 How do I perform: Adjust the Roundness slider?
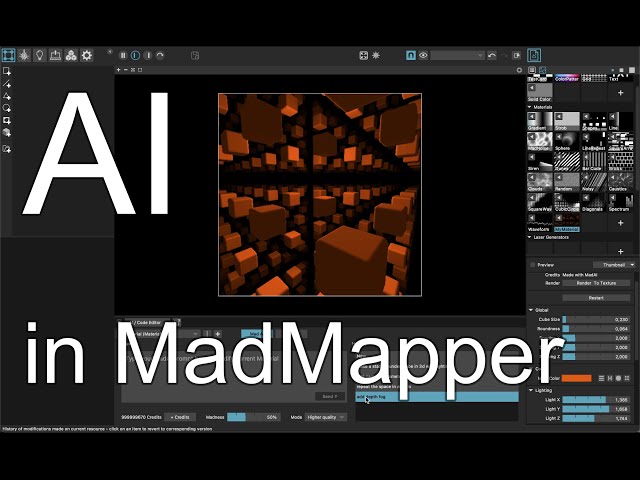[x=596, y=329]
